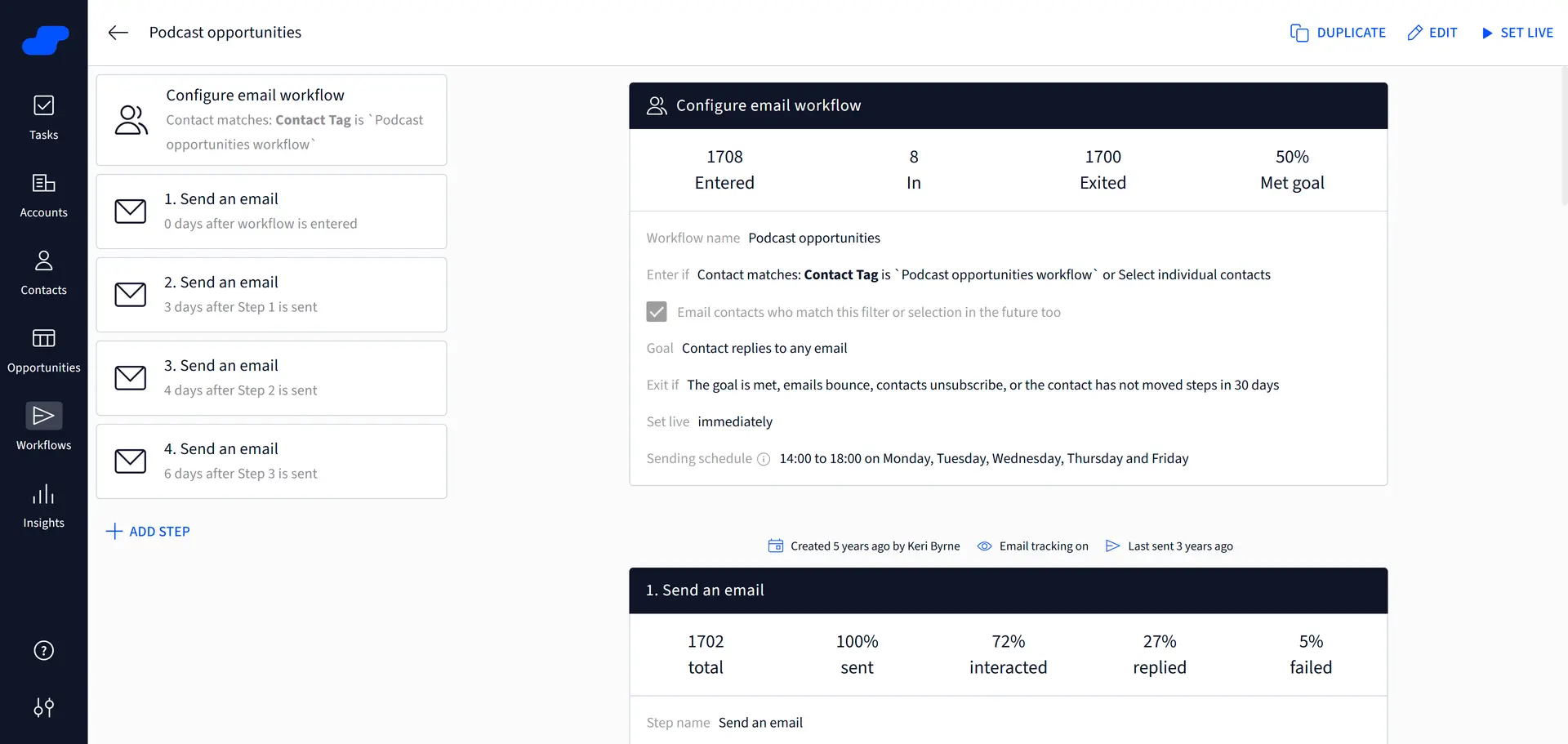Click ADD STEP below the step list

(x=148, y=531)
